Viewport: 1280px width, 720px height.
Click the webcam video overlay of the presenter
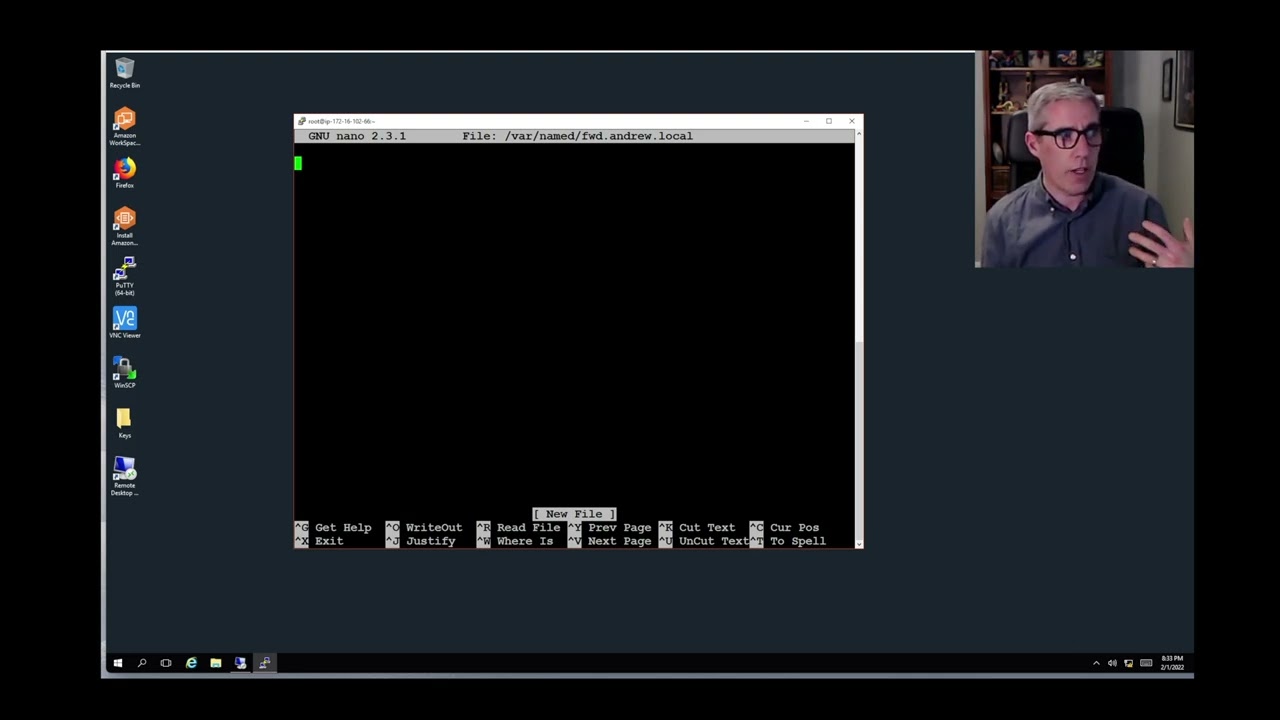(1084, 159)
